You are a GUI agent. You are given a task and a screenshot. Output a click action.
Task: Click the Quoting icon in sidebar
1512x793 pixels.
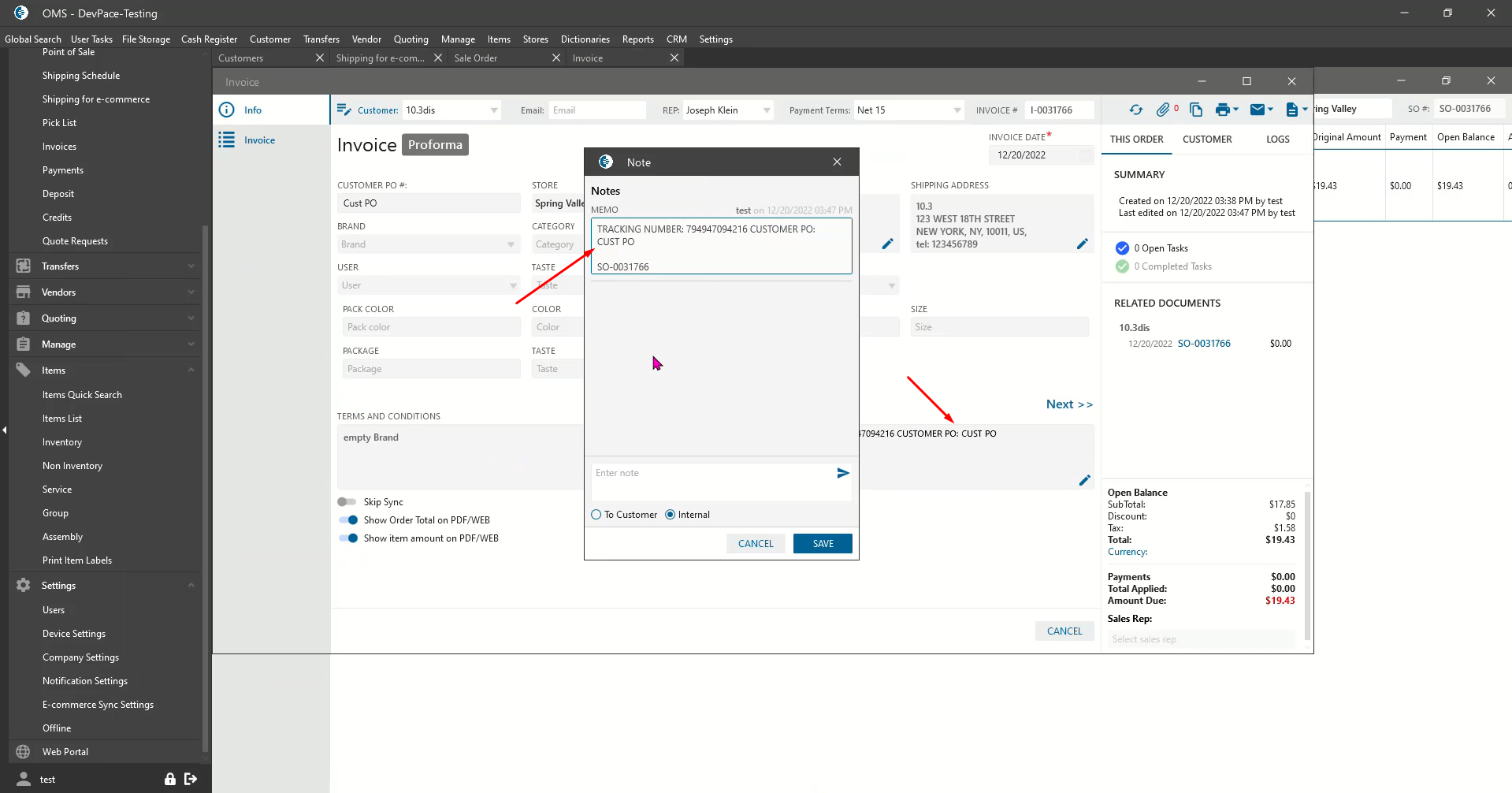pos(24,318)
